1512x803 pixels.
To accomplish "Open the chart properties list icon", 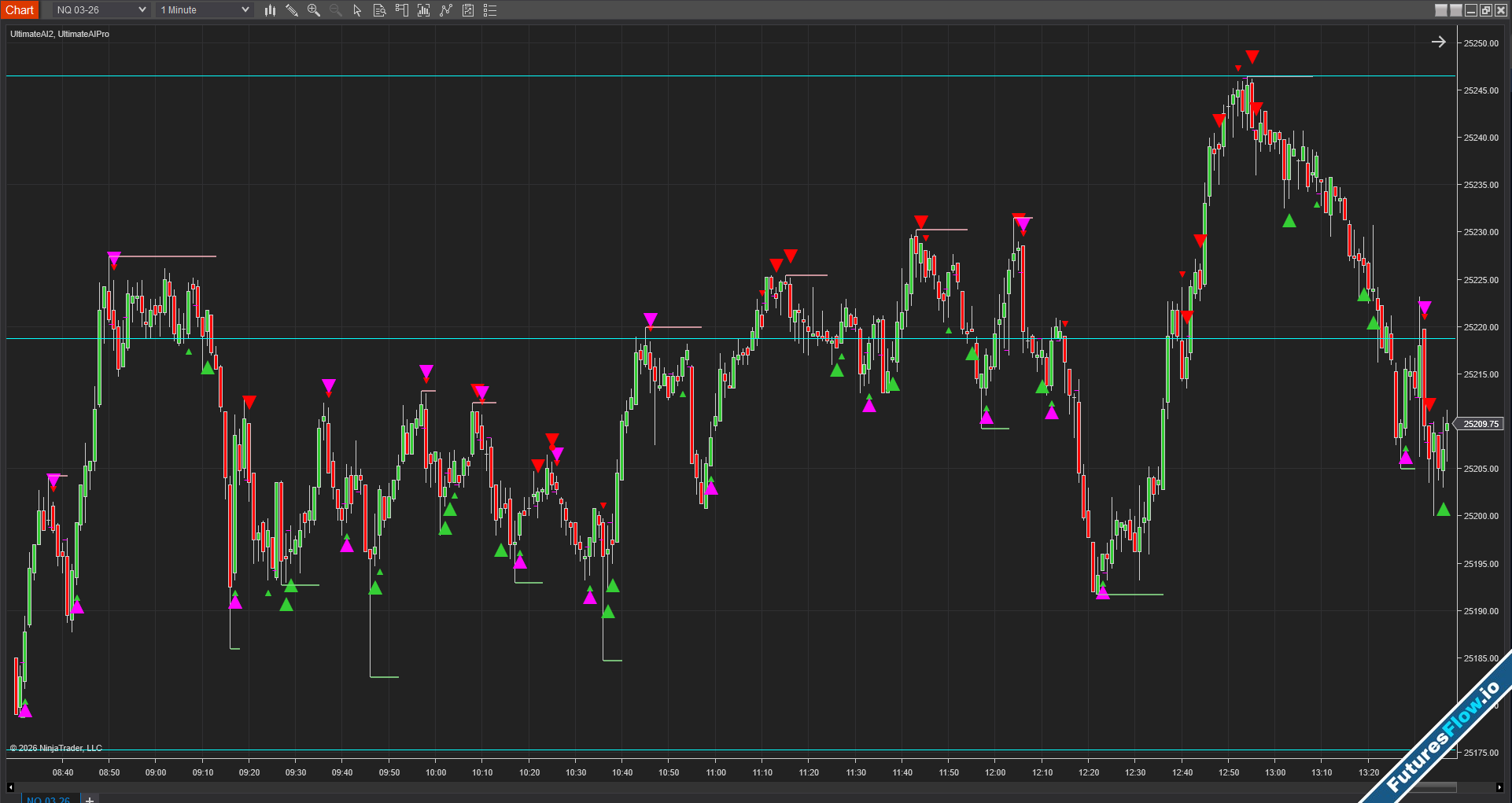I will tap(490, 10).
